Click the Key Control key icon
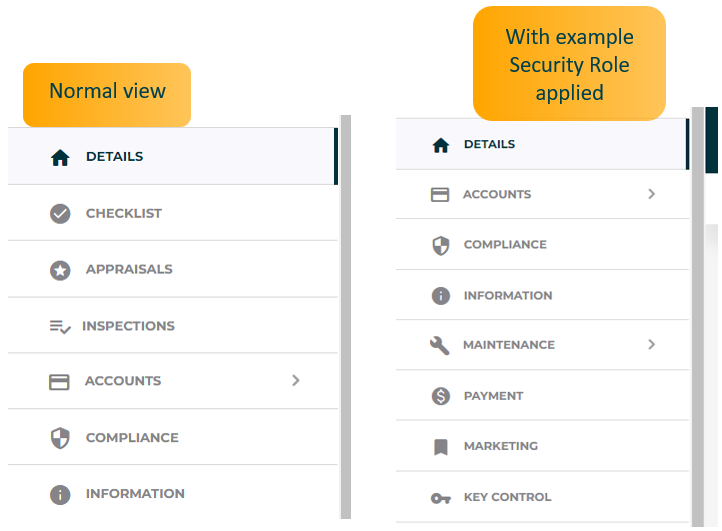 click(440, 498)
